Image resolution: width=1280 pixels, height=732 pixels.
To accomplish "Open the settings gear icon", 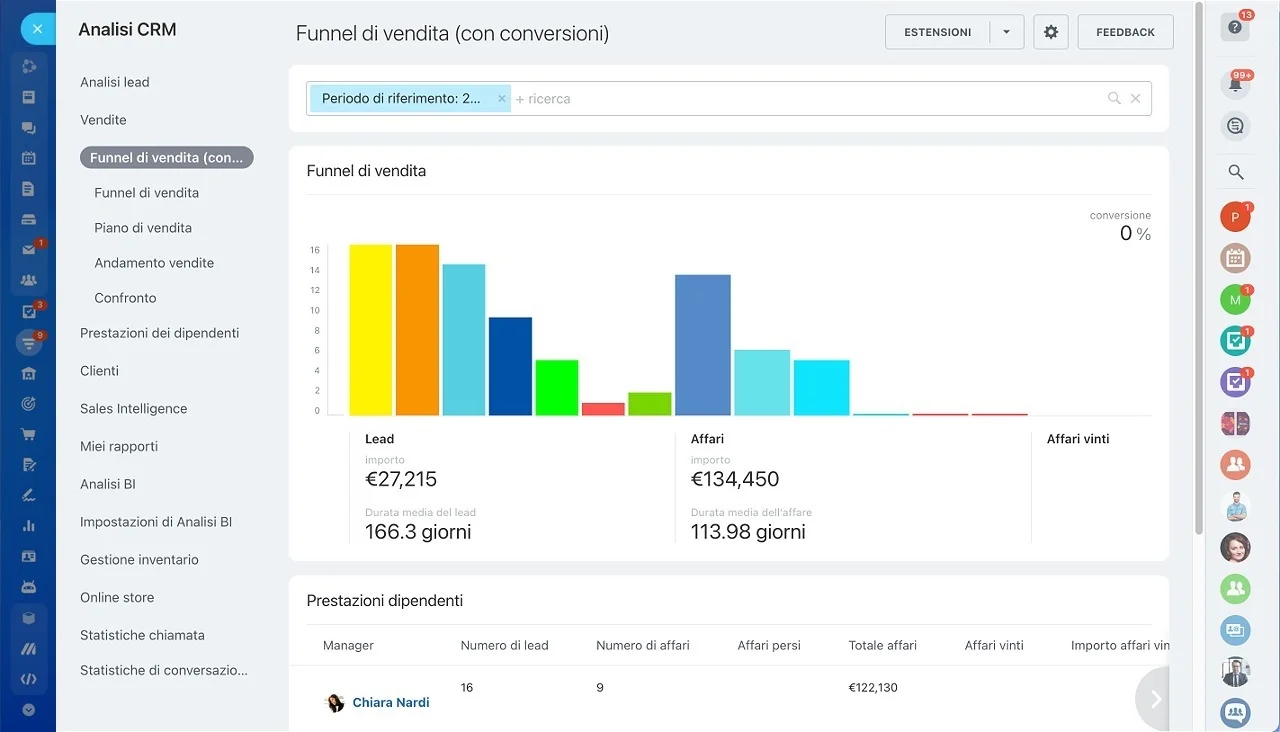I will pyautogui.click(x=1051, y=32).
